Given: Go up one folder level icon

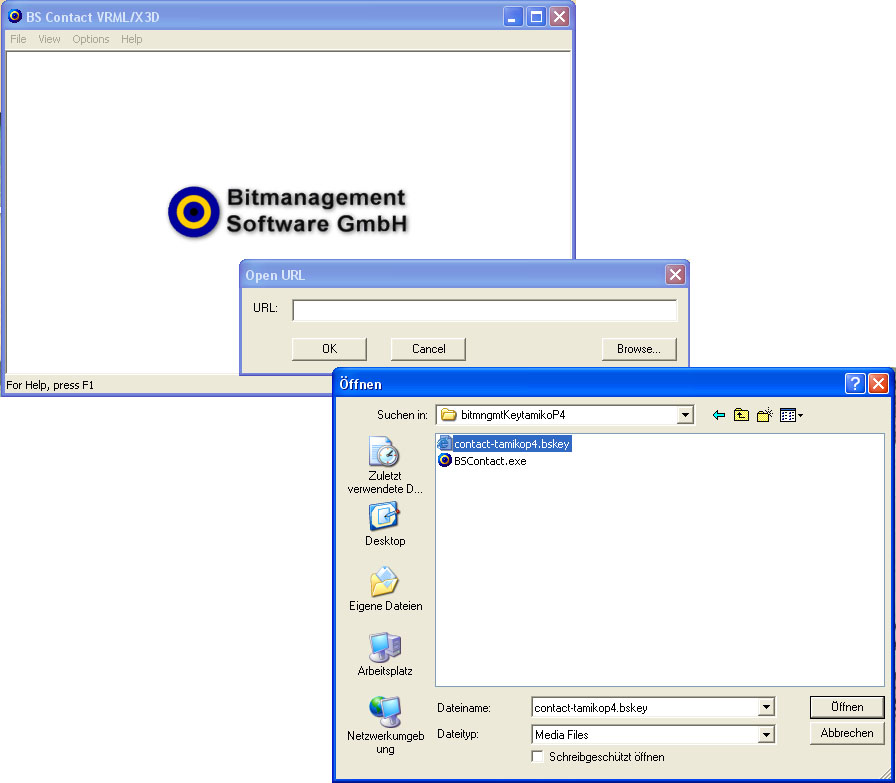Looking at the screenshot, I should coord(741,415).
